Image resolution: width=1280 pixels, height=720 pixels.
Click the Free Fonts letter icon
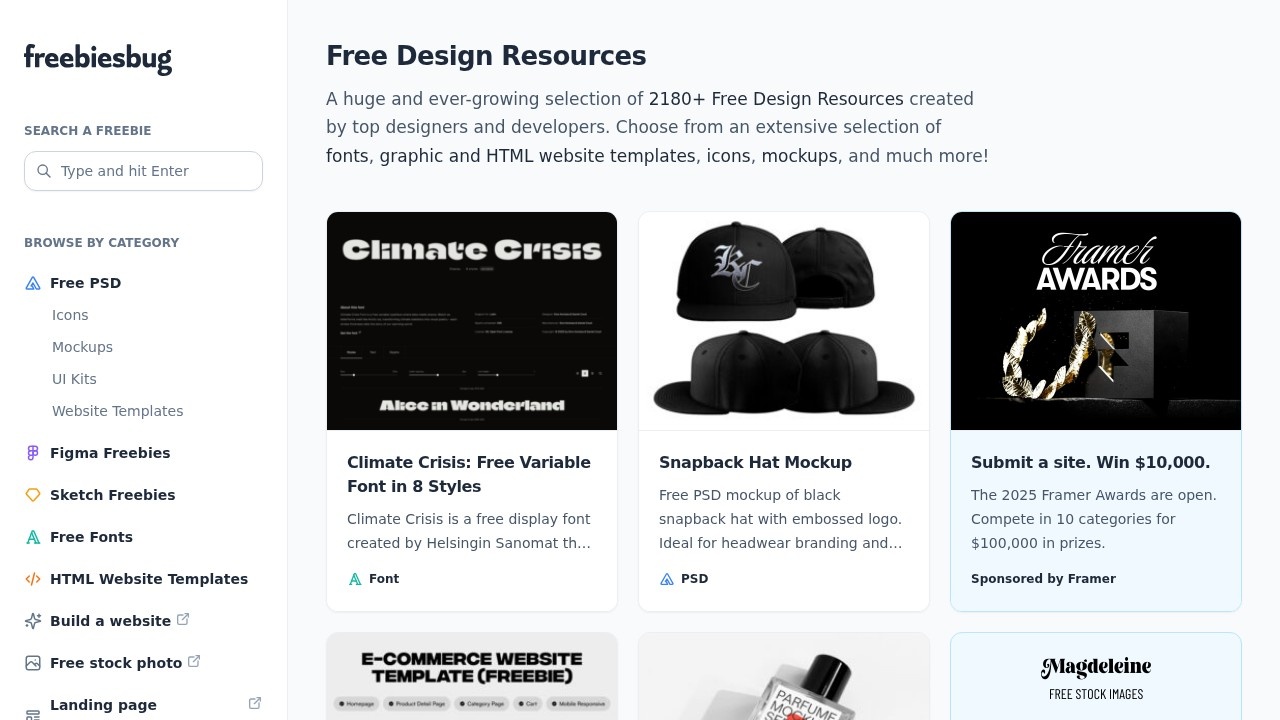tap(33, 537)
